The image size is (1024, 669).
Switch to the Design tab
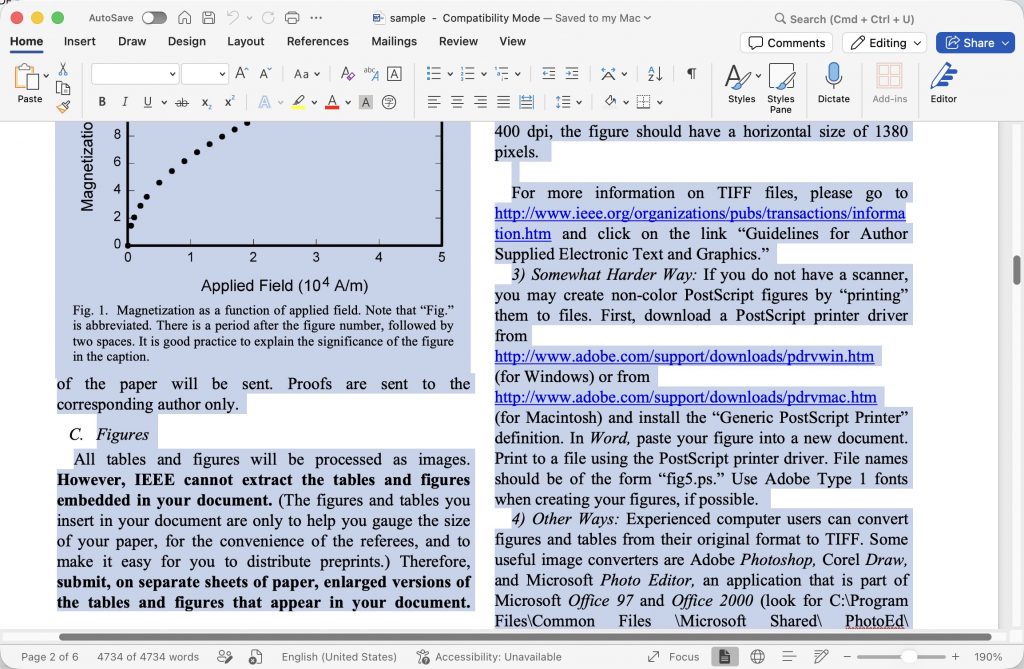point(187,41)
